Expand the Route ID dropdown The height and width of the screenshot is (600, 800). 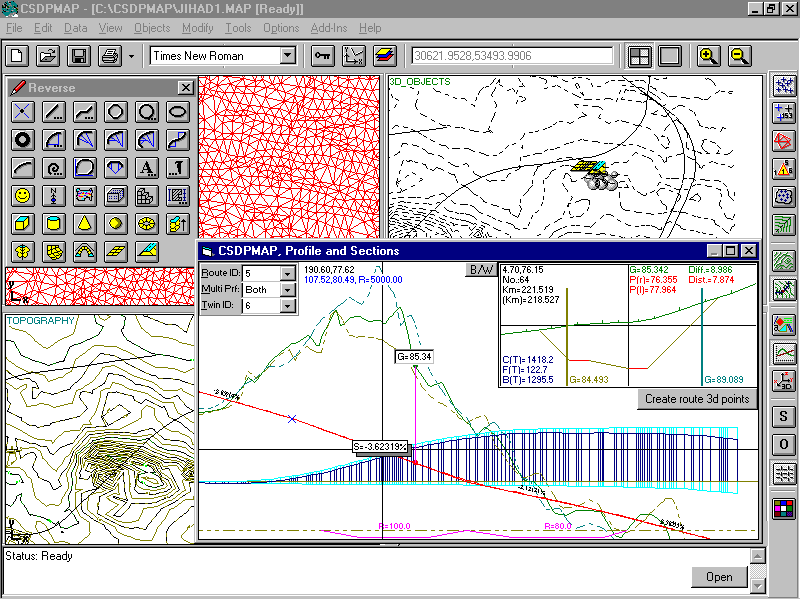(288, 274)
